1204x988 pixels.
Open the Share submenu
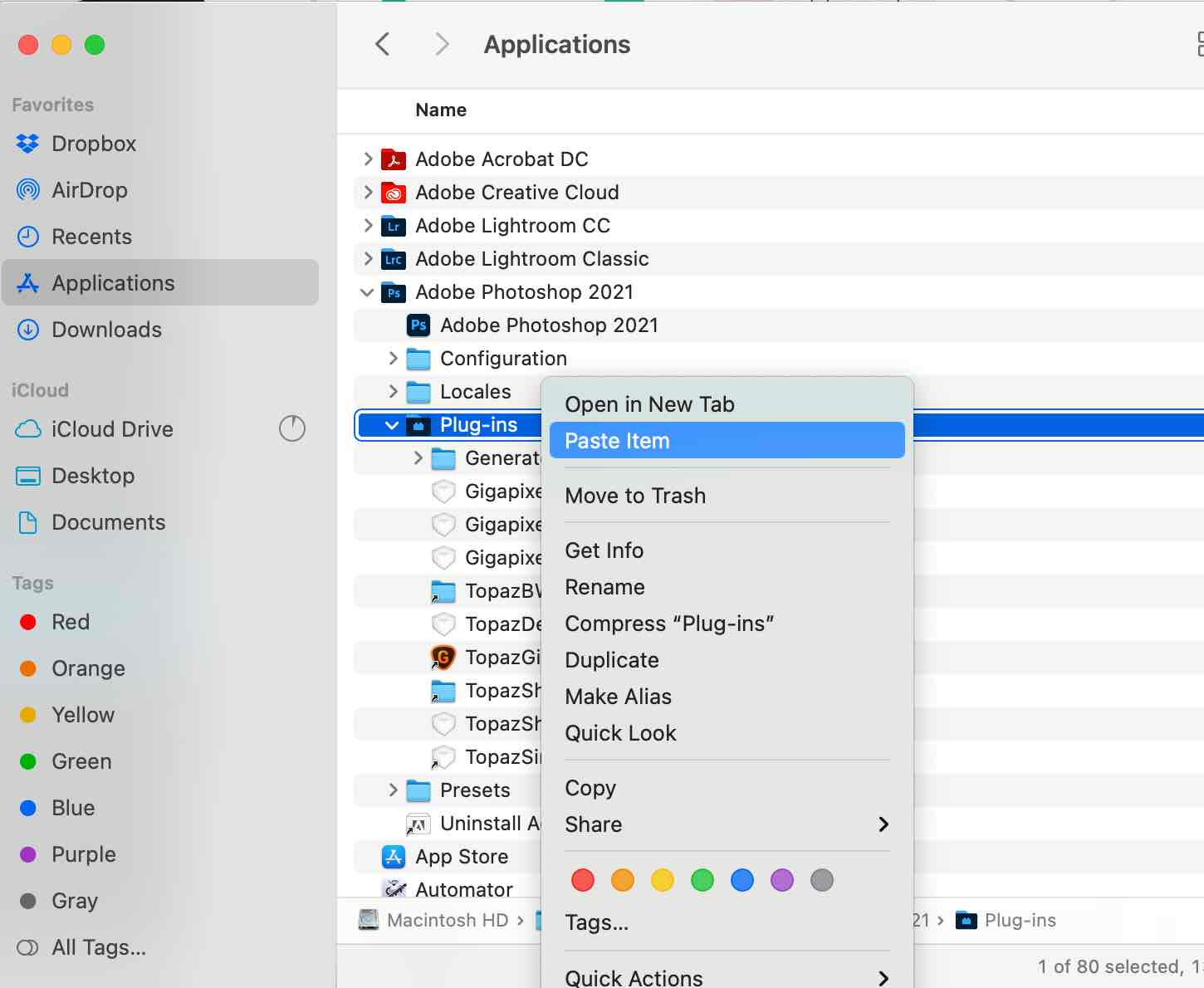[727, 824]
